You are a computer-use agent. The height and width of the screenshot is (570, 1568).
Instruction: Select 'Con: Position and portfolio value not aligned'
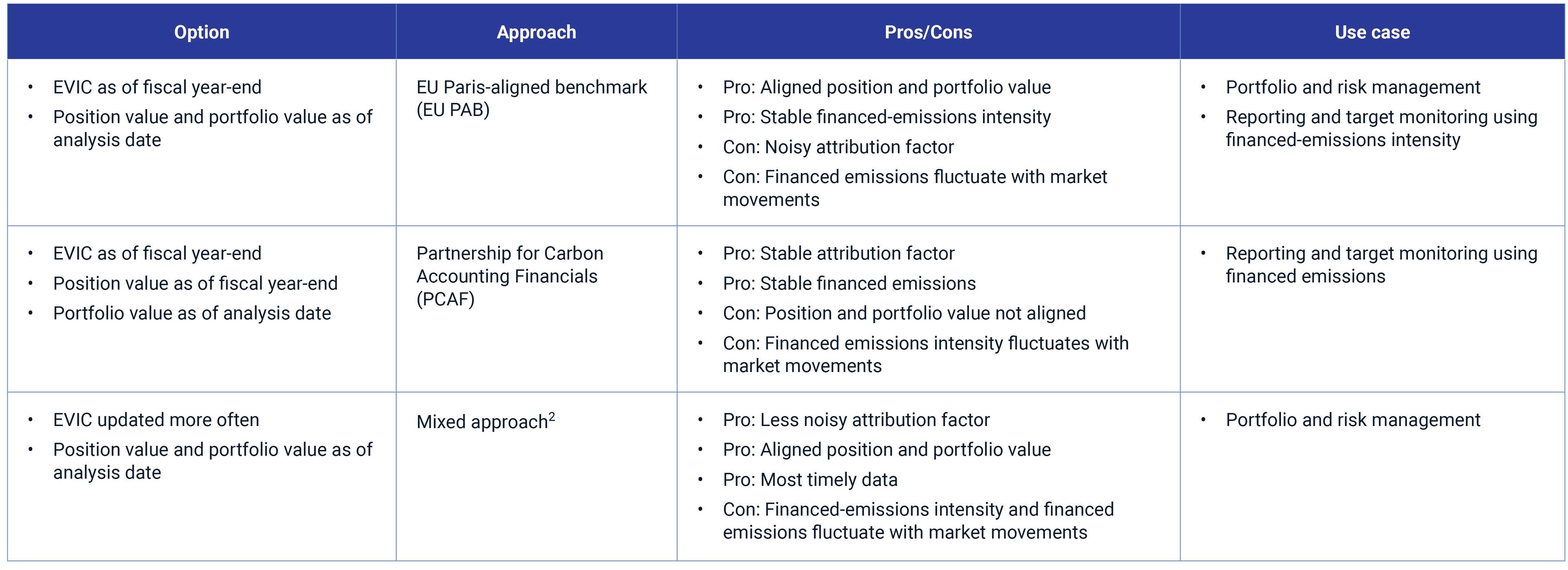[904, 313]
